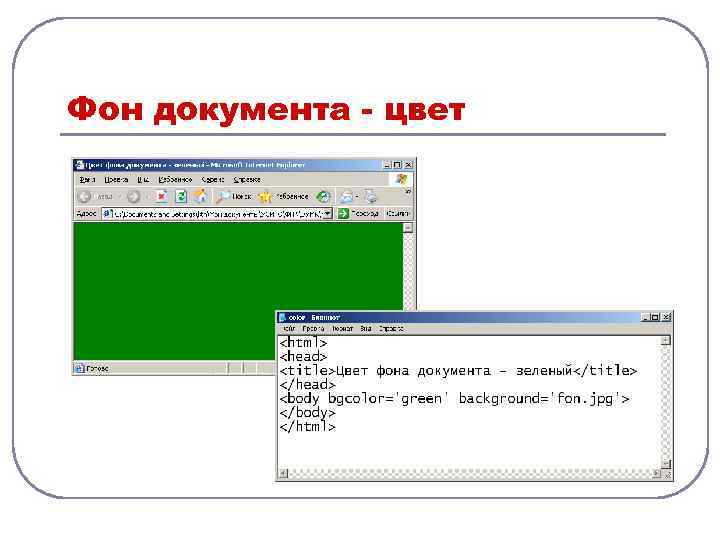Open the Tools (Сервис) menu in IE
This screenshot has height=540, width=720.
tap(213, 180)
